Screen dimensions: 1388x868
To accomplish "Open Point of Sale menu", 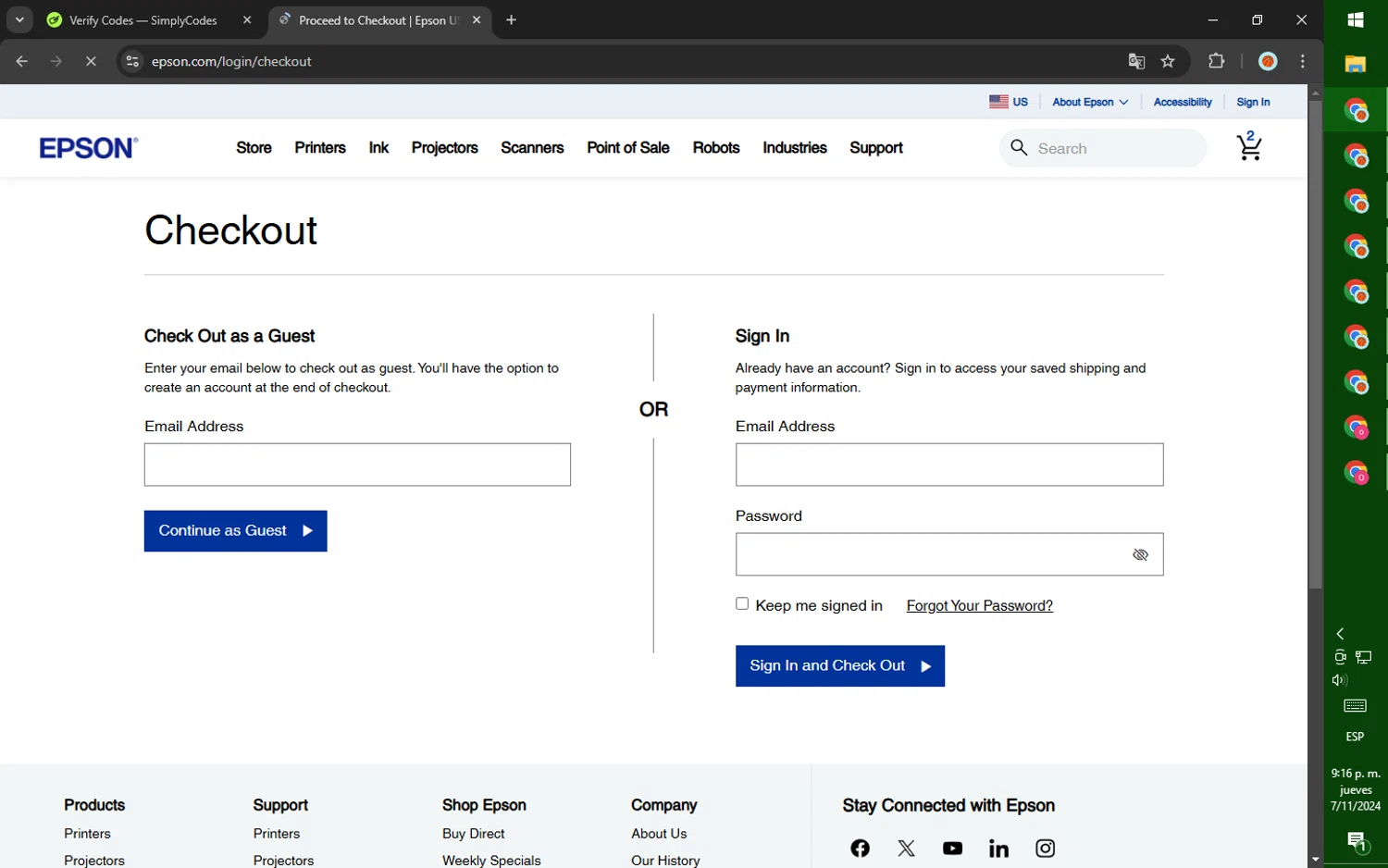I will coord(628,148).
